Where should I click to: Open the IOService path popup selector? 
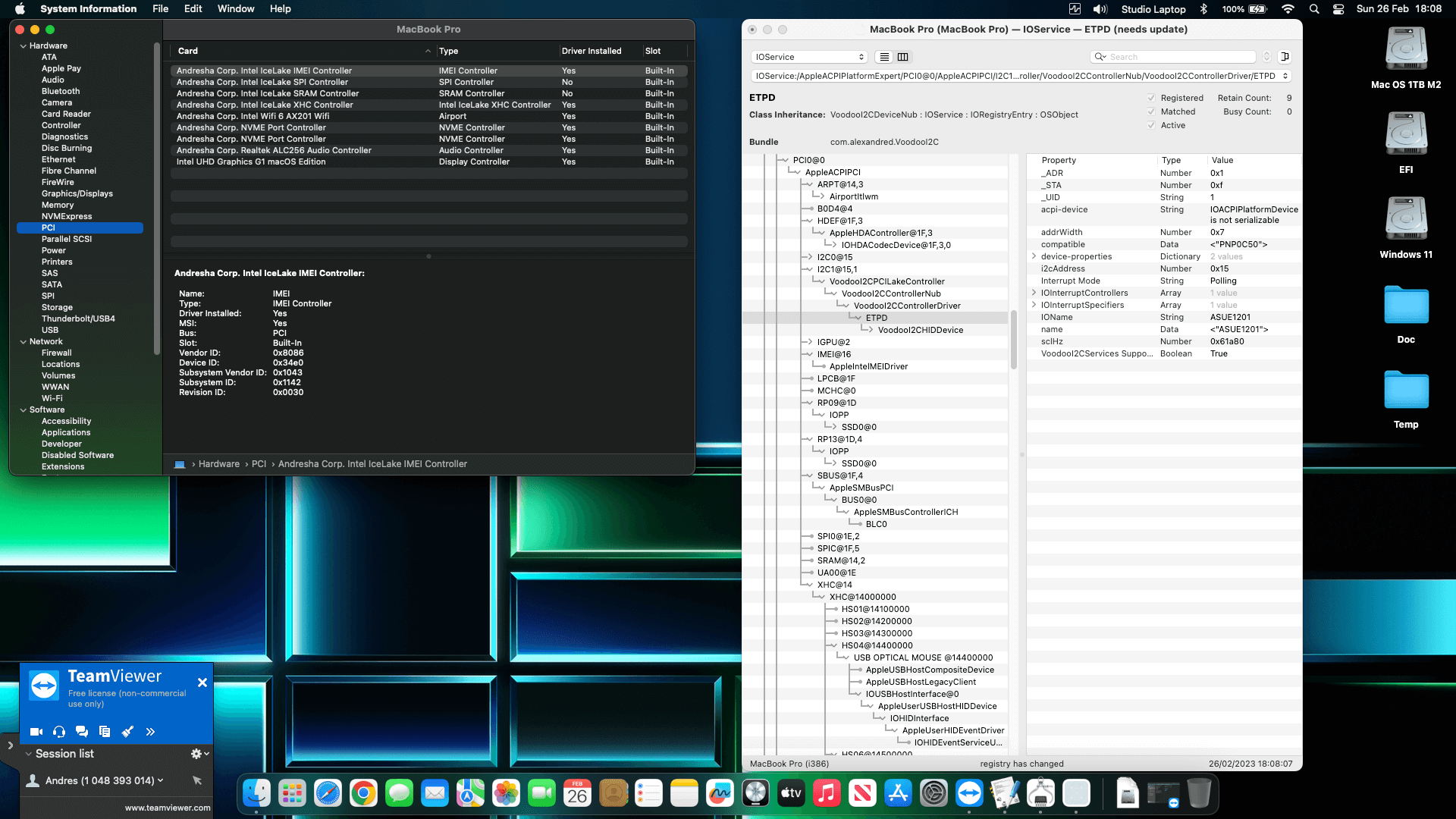pos(1021,76)
